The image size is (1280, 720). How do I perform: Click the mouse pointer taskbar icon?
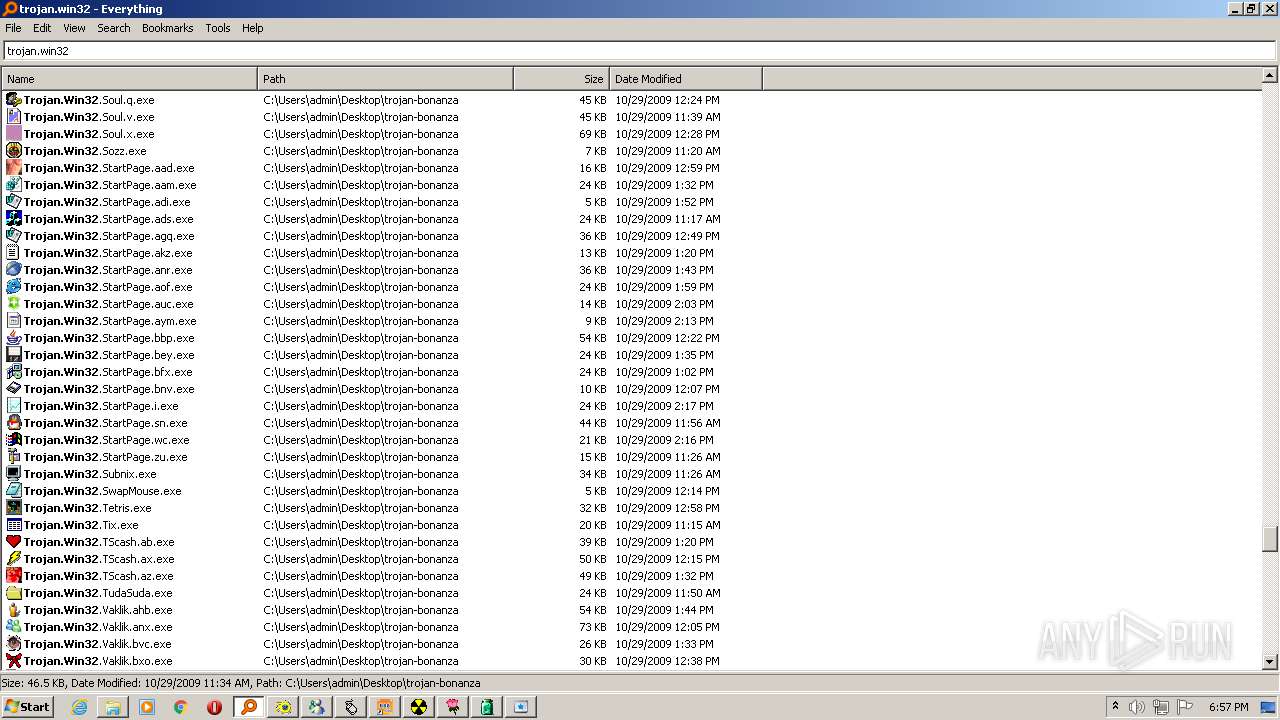click(x=351, y=707)
